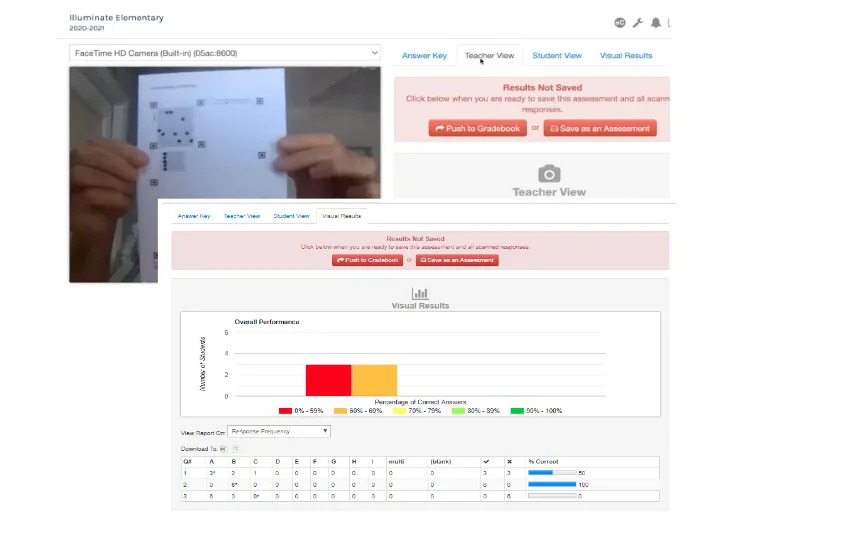Click question 3's empty % Correct progress bar
This screenshot has width=847, height=536.
pyautogui.click(x=552, y=495)
